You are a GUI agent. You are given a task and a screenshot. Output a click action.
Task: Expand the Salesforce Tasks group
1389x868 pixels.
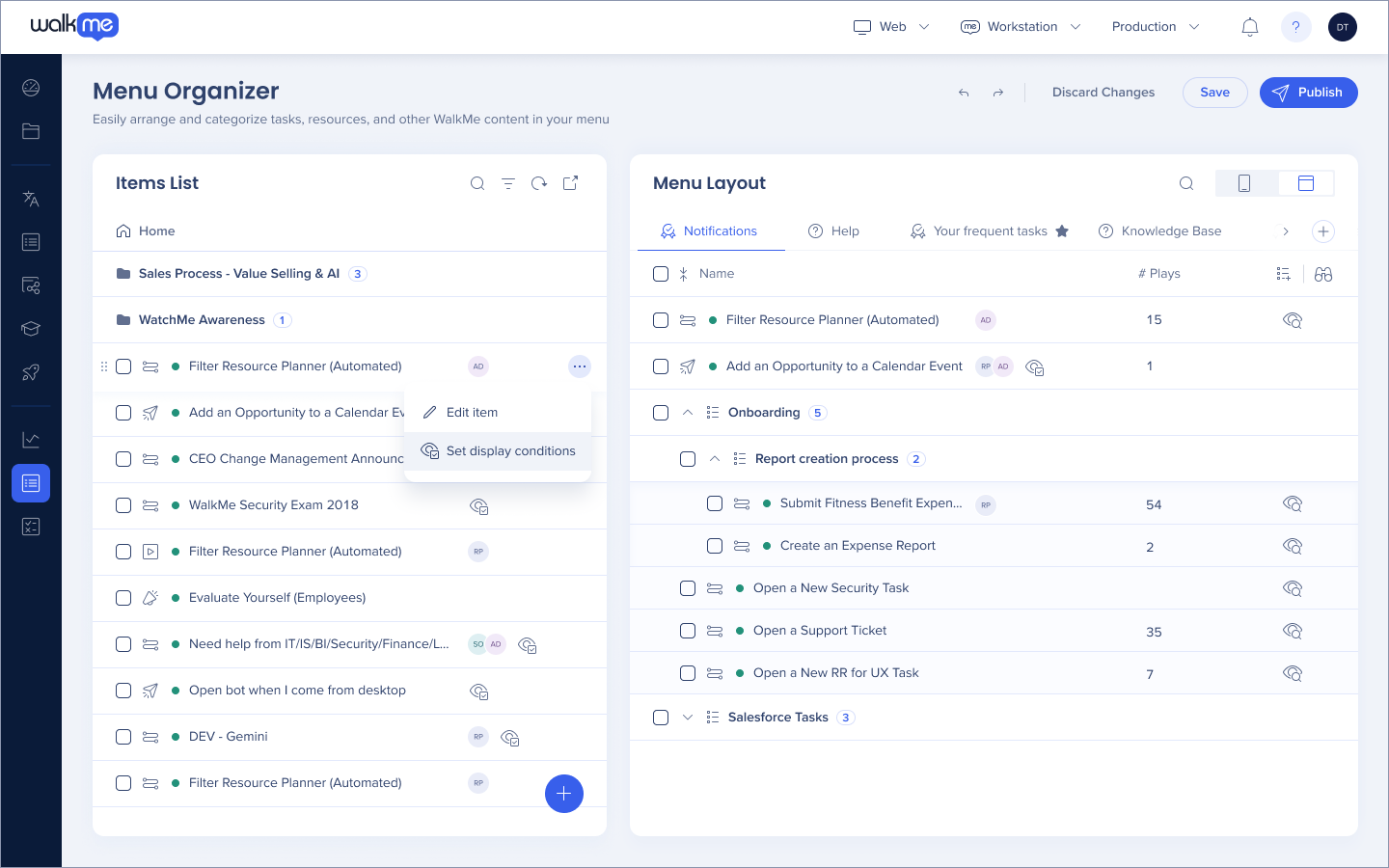688,718
